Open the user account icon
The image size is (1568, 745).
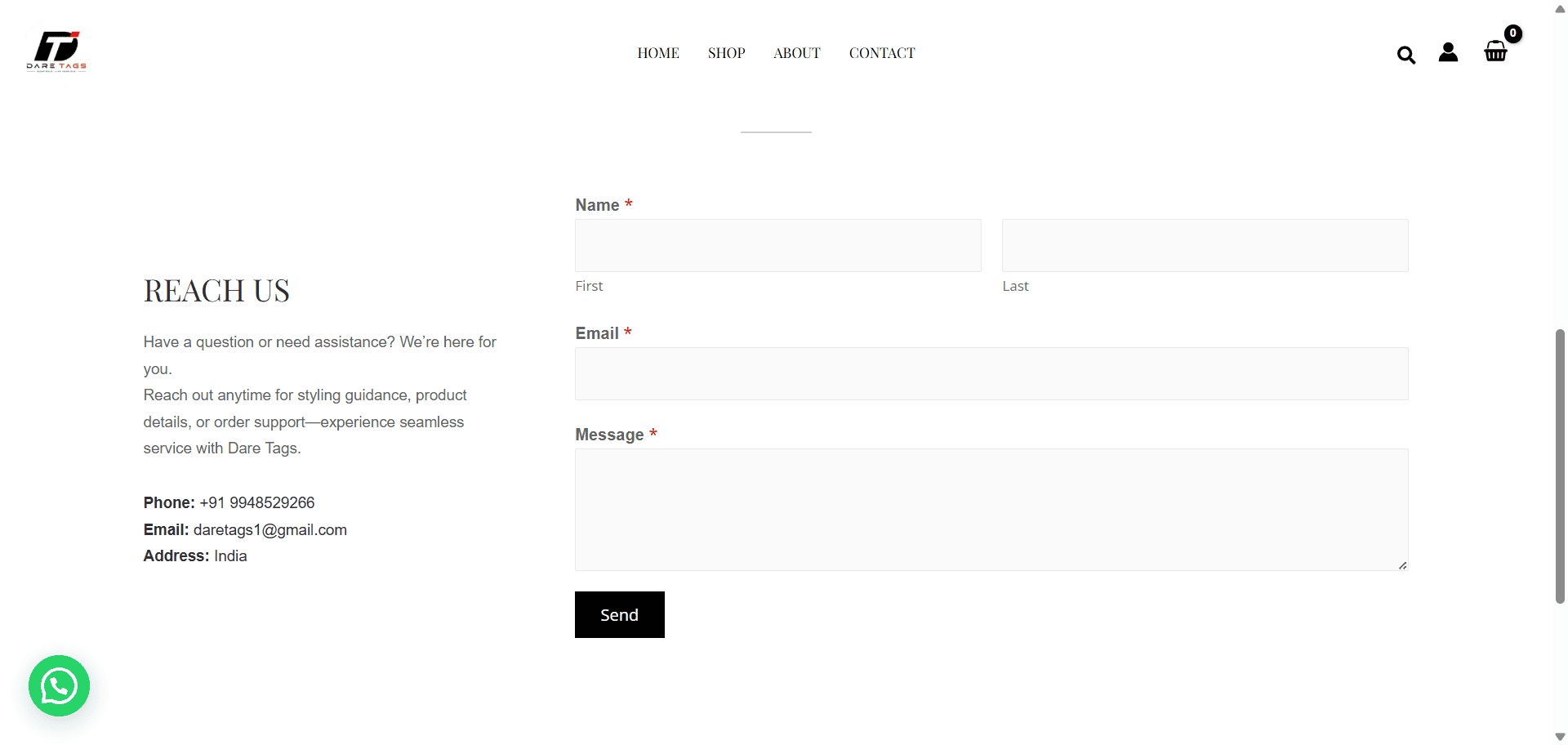[1448, 52]
